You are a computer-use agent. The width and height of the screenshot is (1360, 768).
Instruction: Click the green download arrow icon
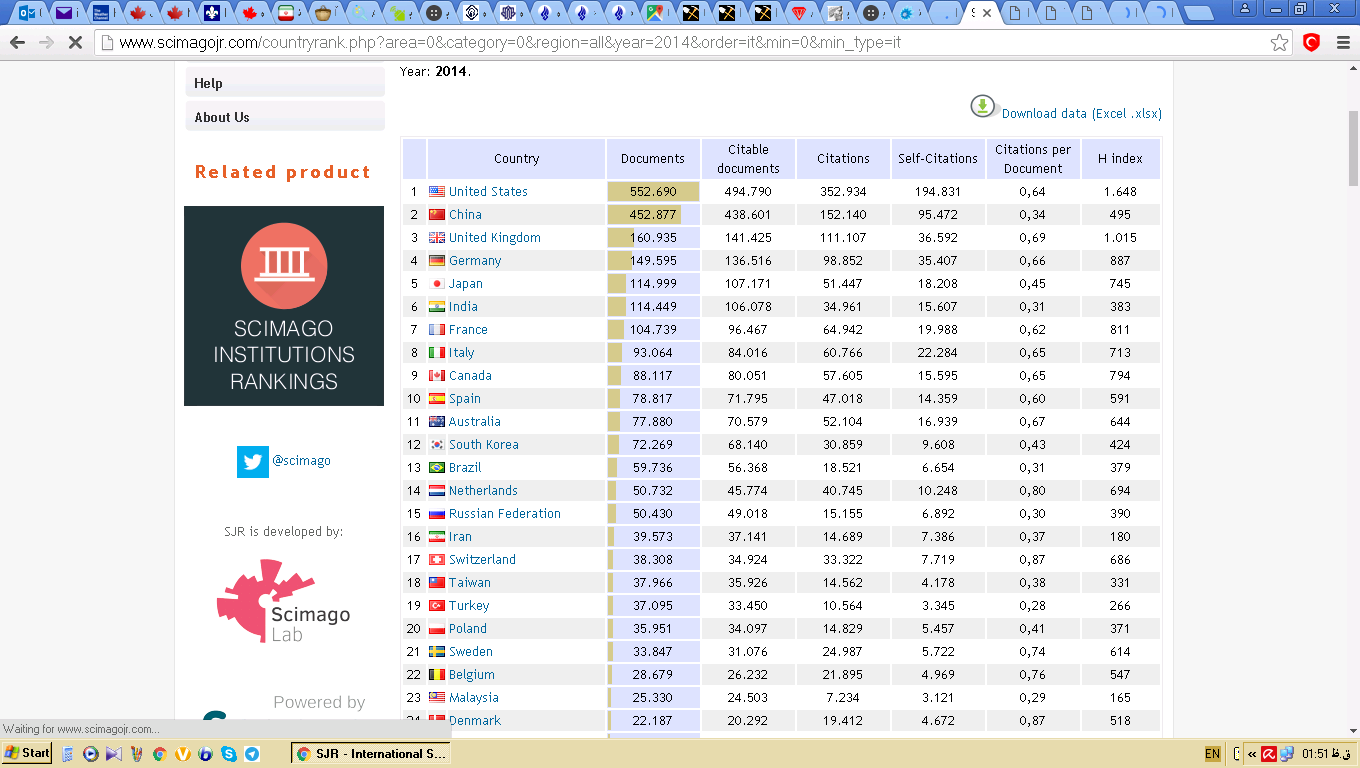pyautogui.click(x=983, y=106)
